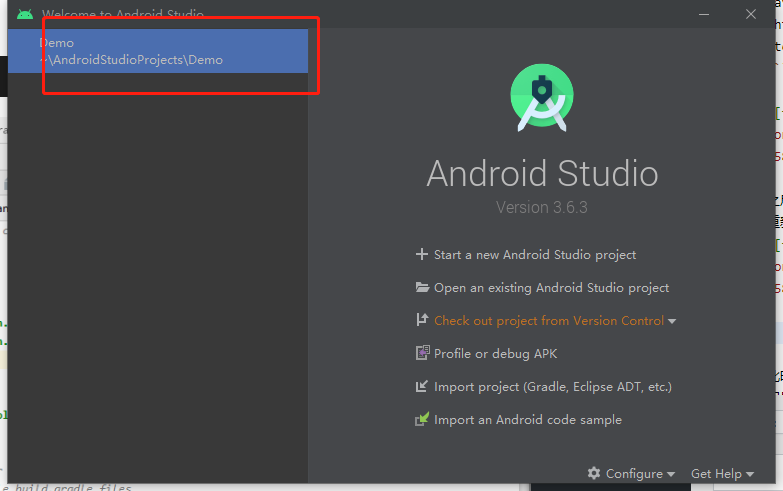The height and width of the screenshot is (491, 783).
Task: Click the folder icon for opening existing project
Action: (x=422, y=288)
